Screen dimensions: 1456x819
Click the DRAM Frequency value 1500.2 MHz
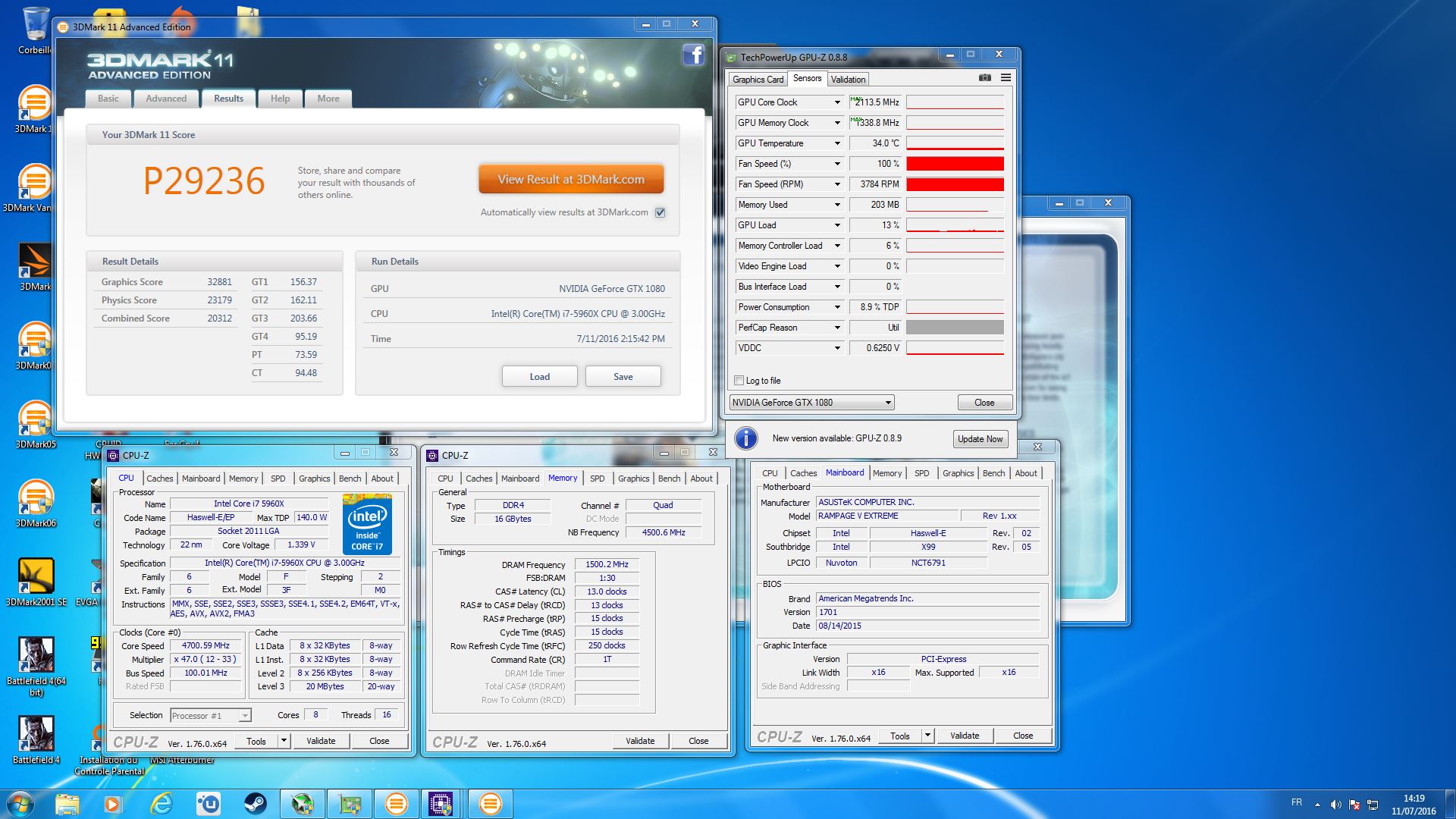point(607,565)
